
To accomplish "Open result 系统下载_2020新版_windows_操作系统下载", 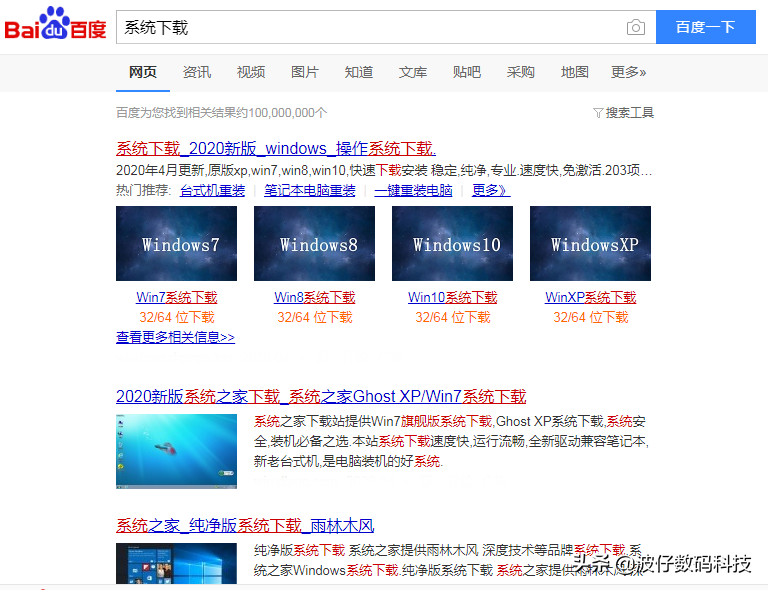I will pyautogui.click(x=276, y=148).
